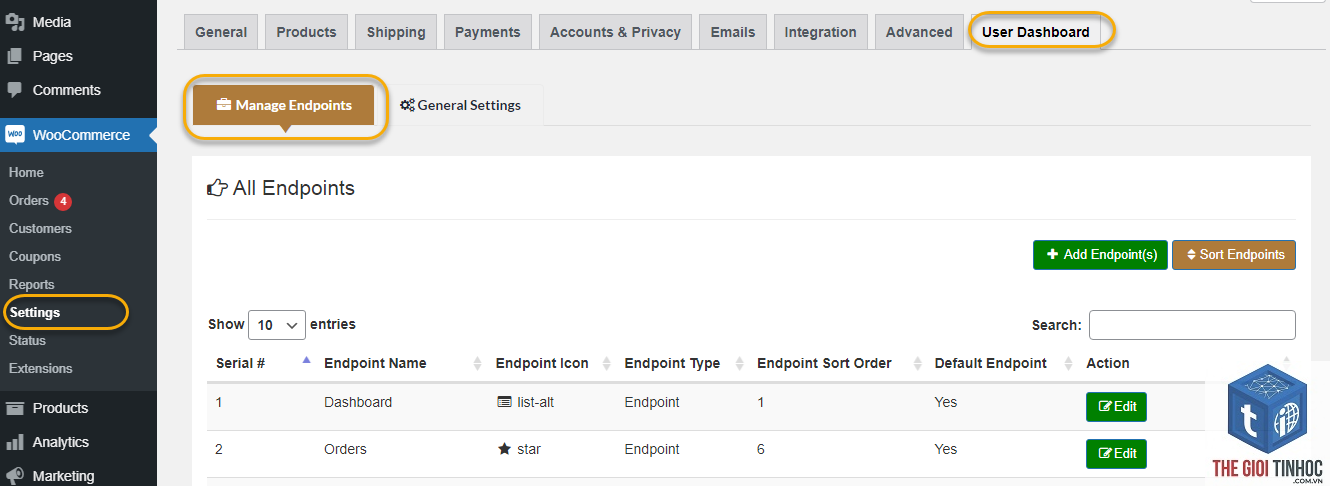Open the Coupons submenu
The height and width of the screenshot is (486, 1330).
pyautogui.click(x=35, y=257)
